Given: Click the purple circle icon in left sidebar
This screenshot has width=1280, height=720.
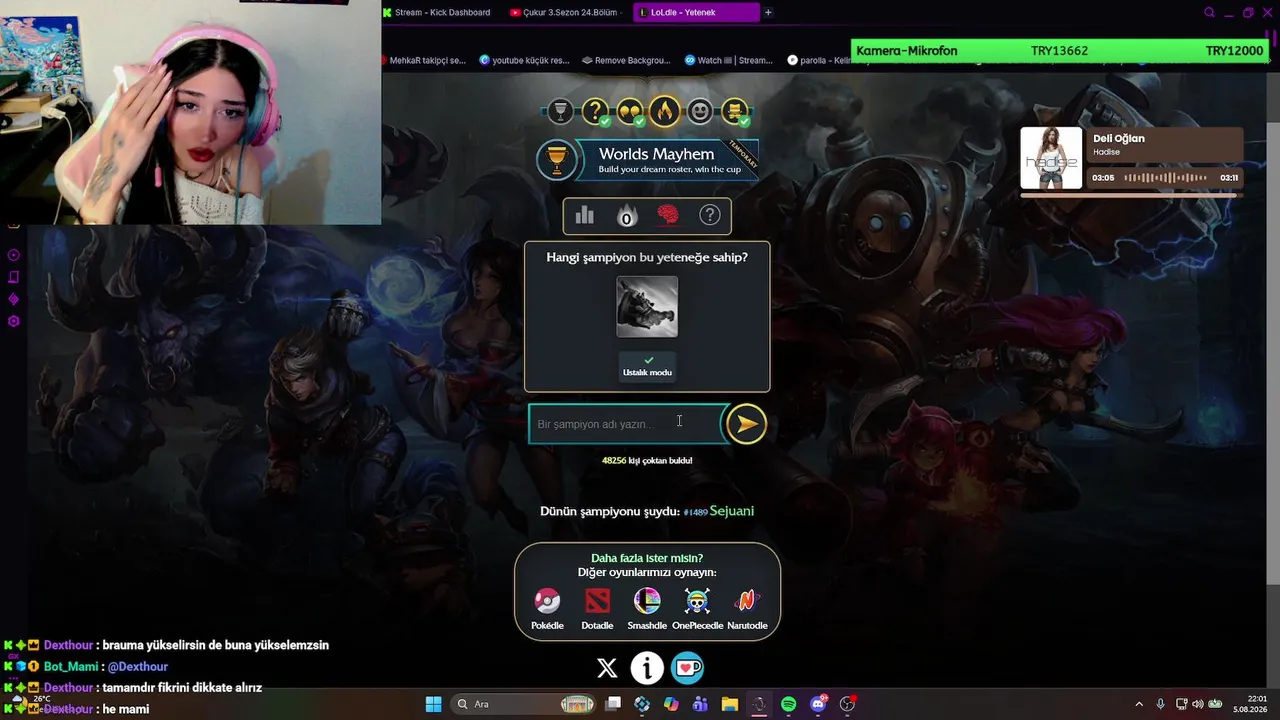Looking at the screenshot, I should (x=14, y=255).
